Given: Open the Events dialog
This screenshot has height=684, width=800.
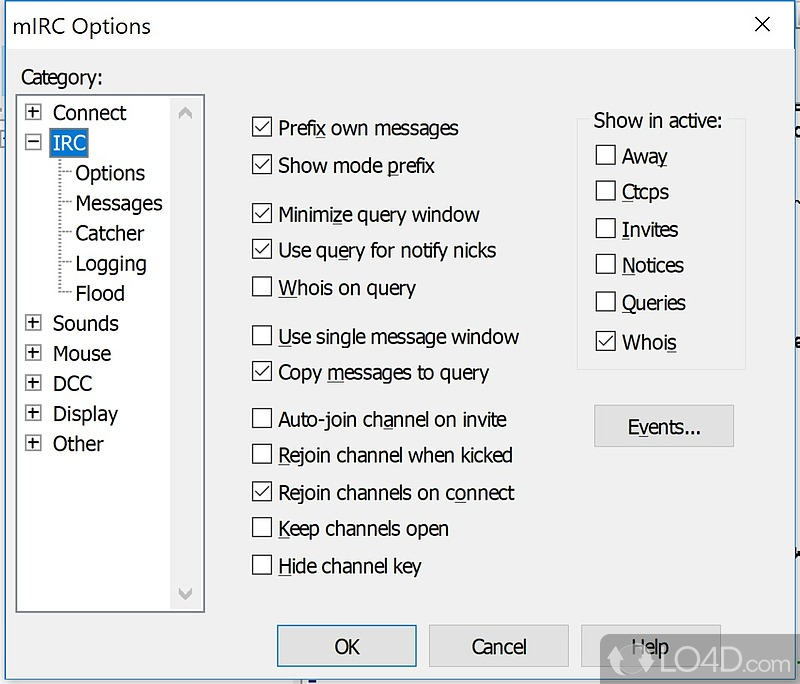Looking at the screenshot, I should (x=664, y=426).
